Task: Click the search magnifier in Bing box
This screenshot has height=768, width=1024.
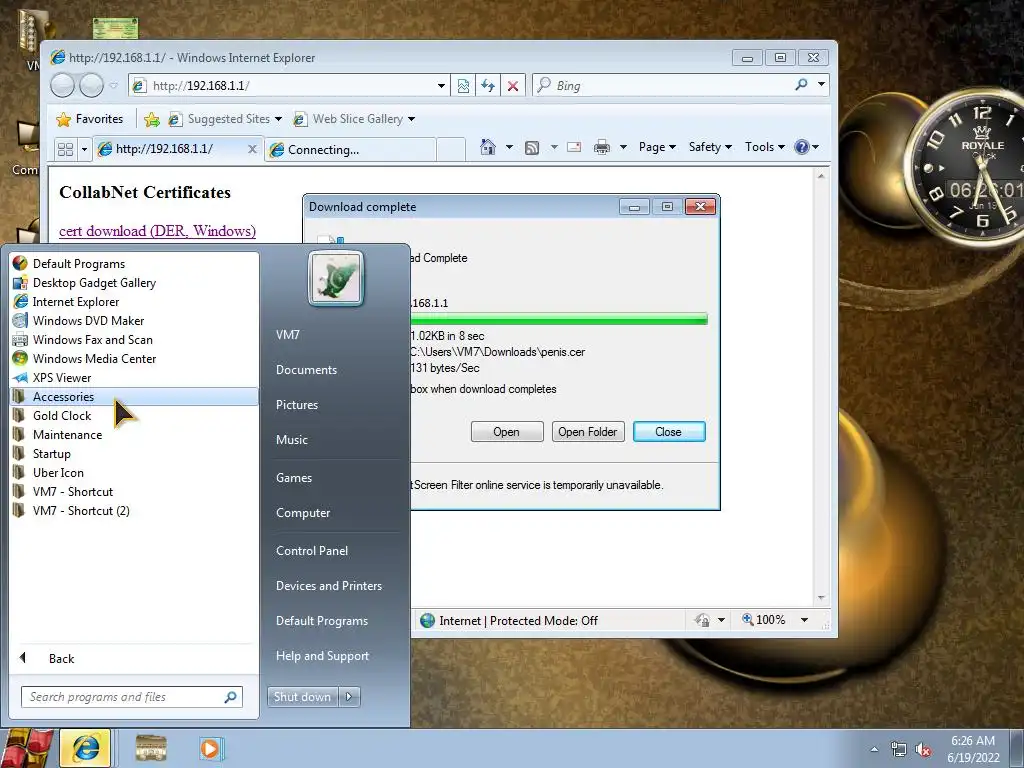Action: pyautogui.click(x=801, y=85)
